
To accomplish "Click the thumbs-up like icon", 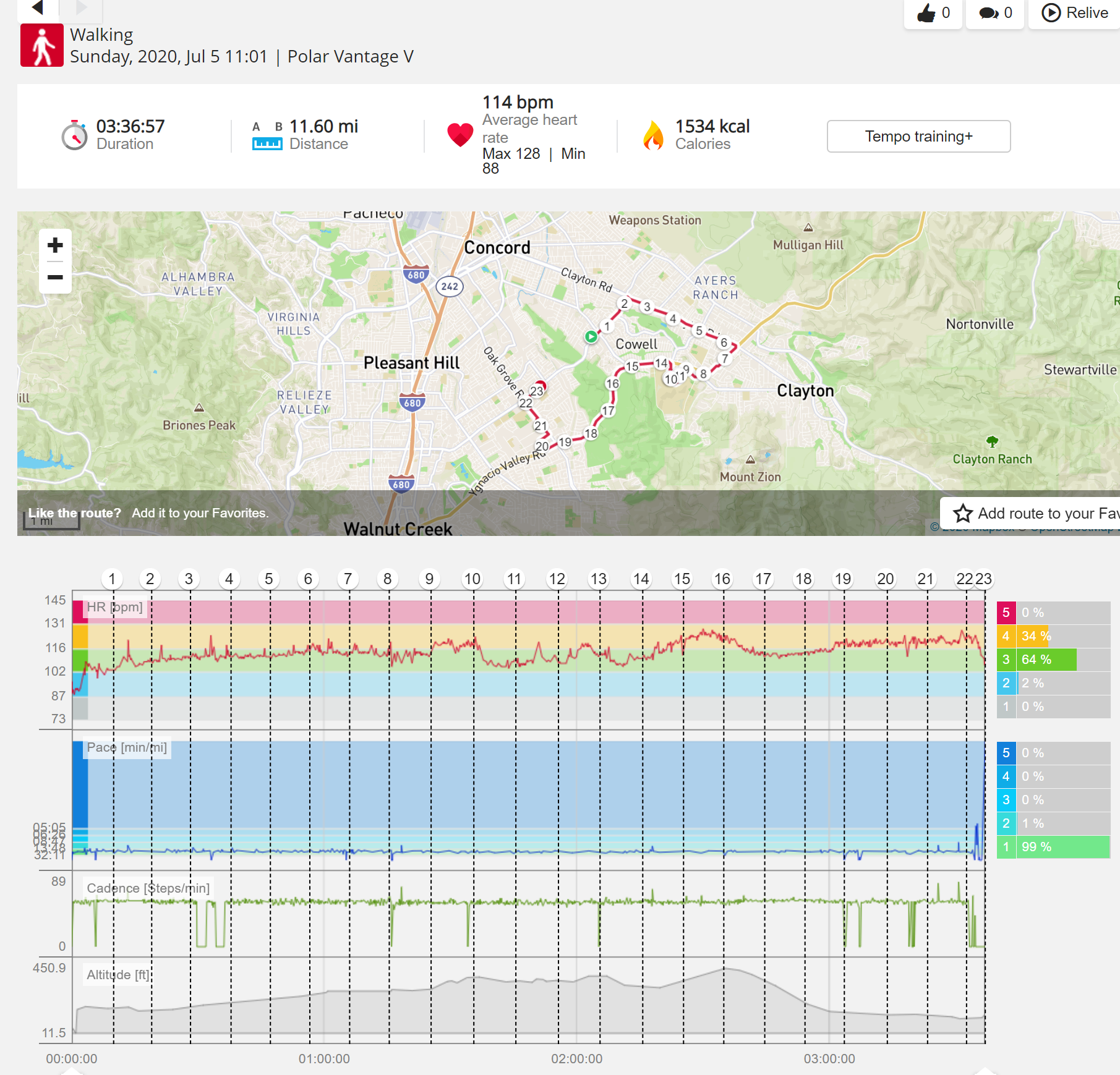I will pyautogui.click(x=926, y=13).
